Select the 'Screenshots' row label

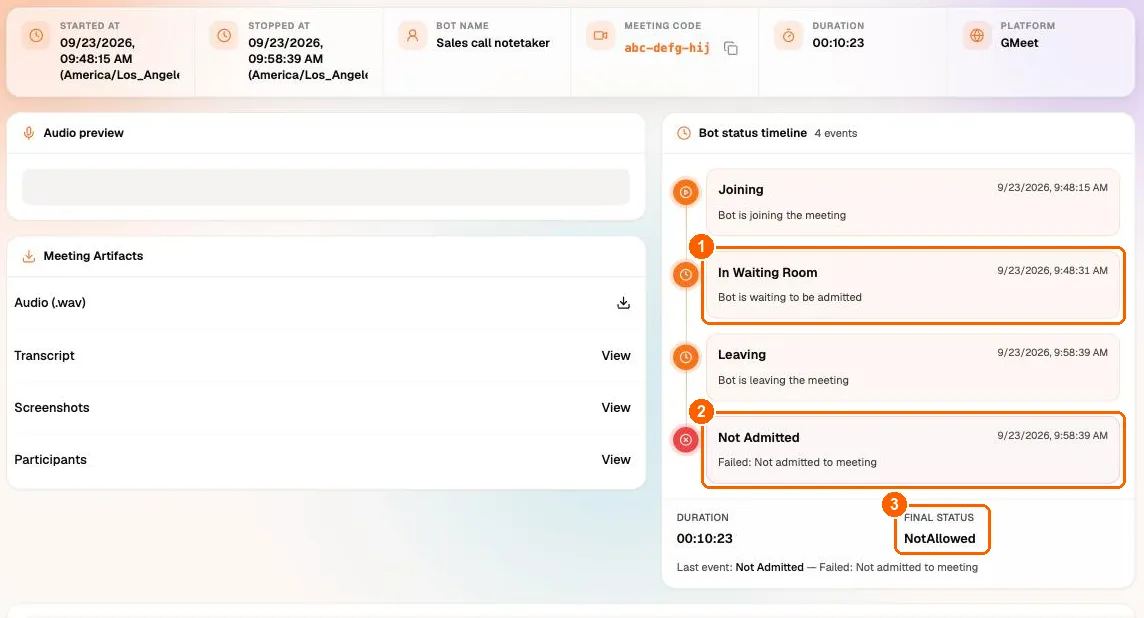(x=52, y=408)
